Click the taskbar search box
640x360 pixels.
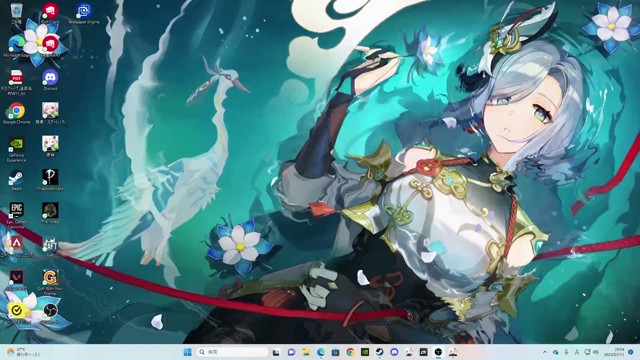click(233, 352)
